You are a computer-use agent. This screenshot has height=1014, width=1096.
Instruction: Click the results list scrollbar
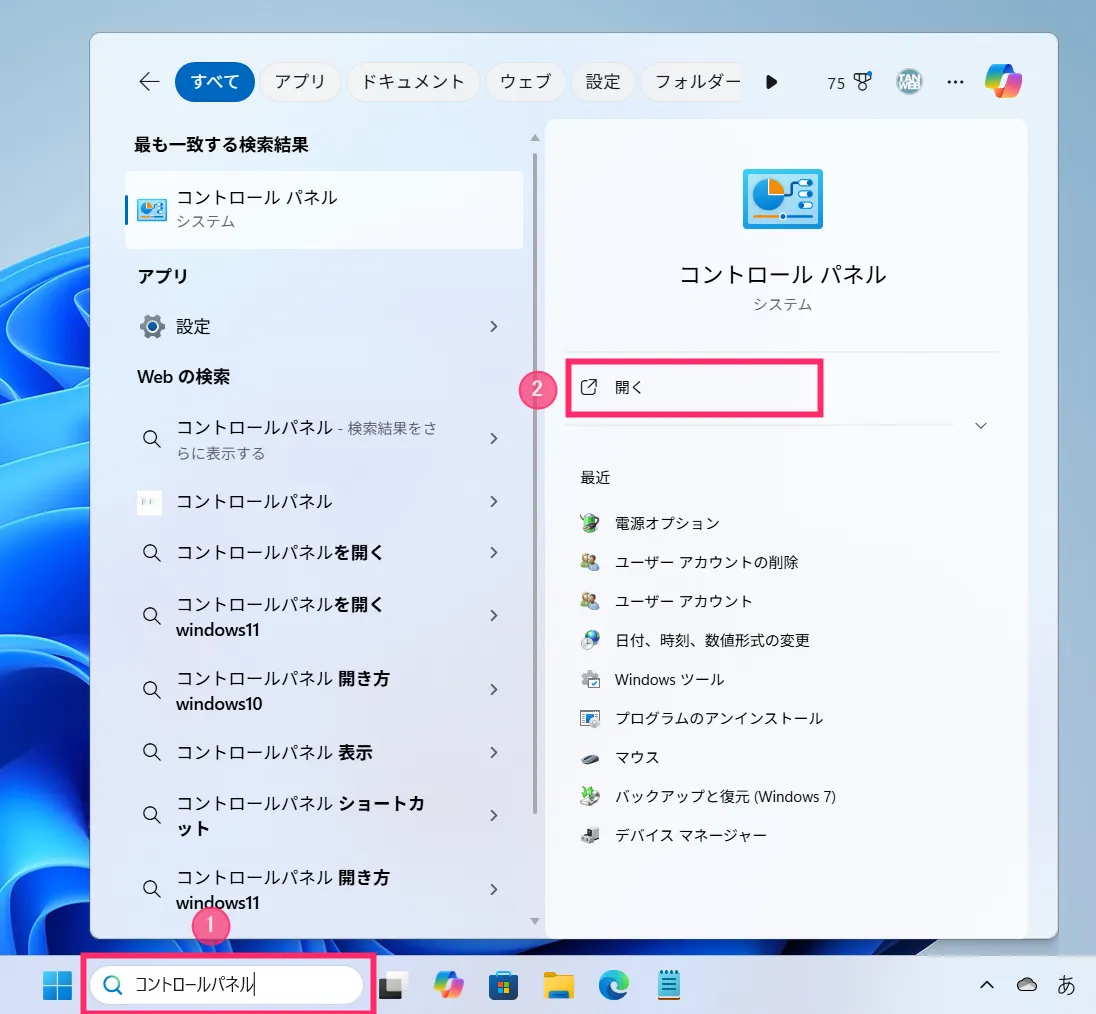click(x=535, y=482)
